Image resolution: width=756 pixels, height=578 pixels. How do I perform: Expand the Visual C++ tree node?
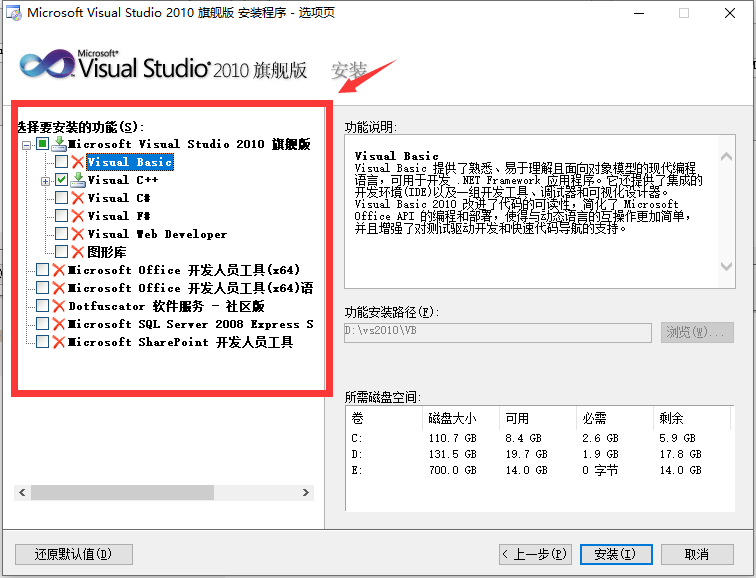tap(45, 182)
